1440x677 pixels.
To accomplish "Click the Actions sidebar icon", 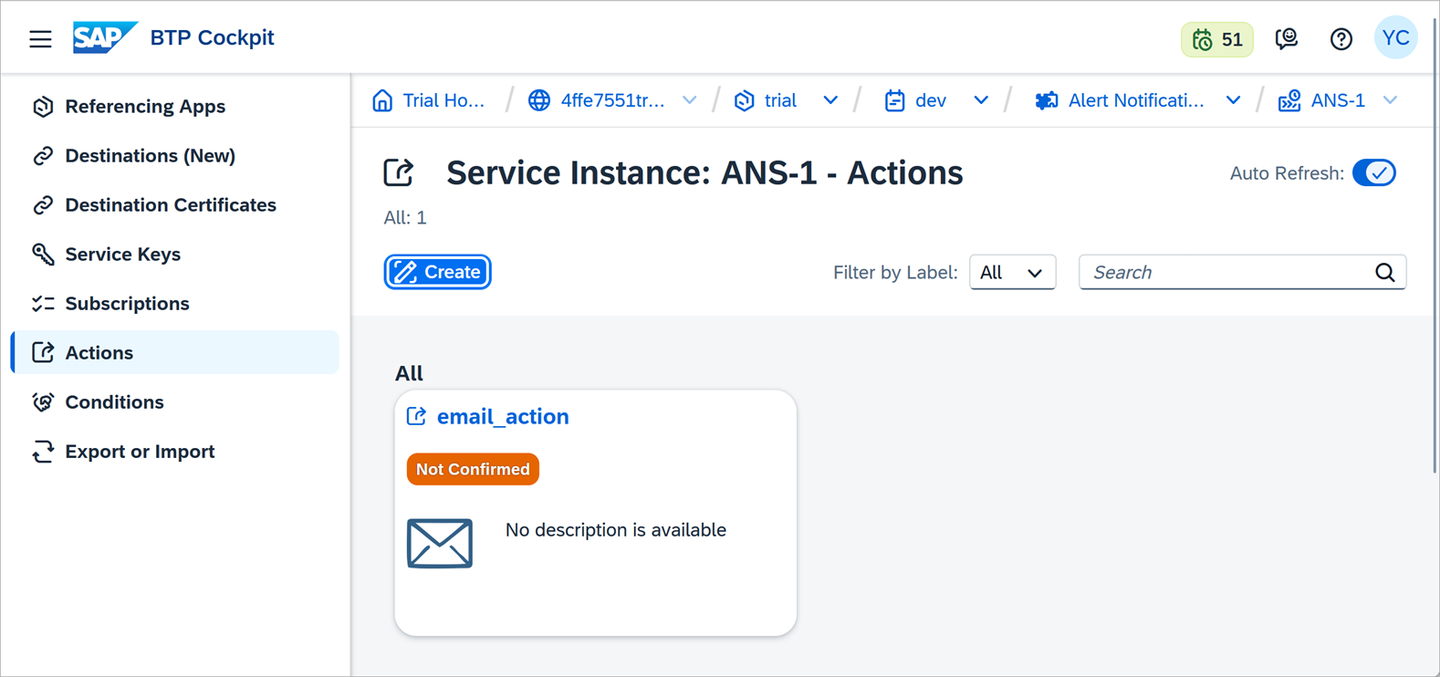I will tap(42, 353).
